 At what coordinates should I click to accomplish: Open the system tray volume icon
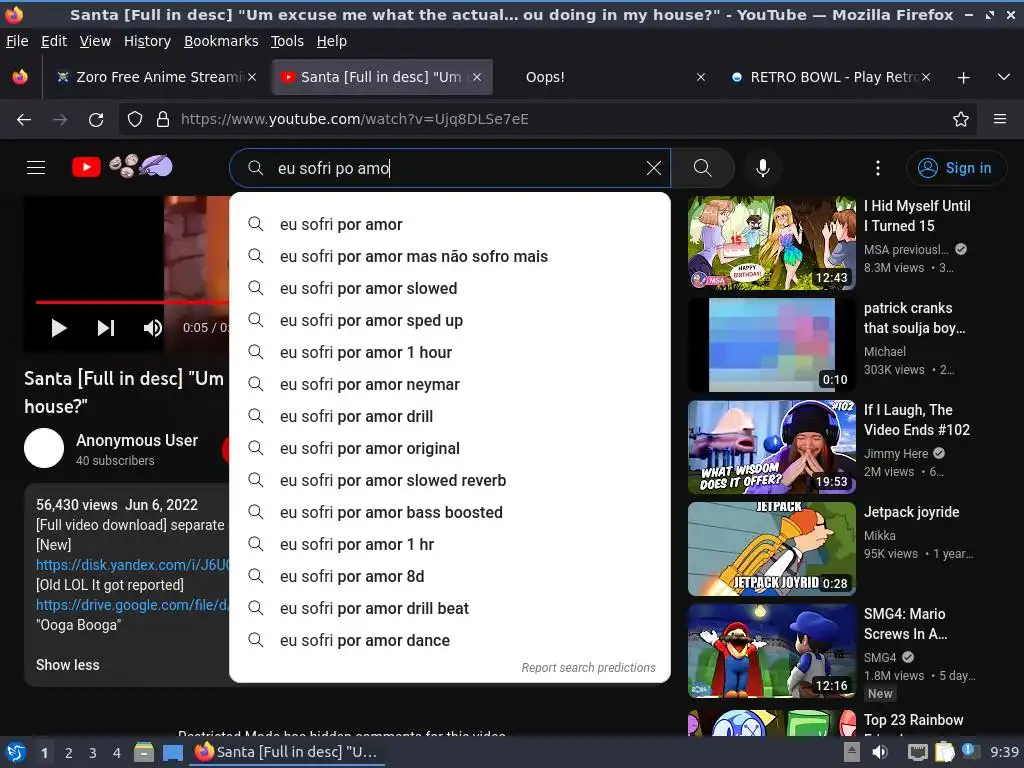click(880, 752)
